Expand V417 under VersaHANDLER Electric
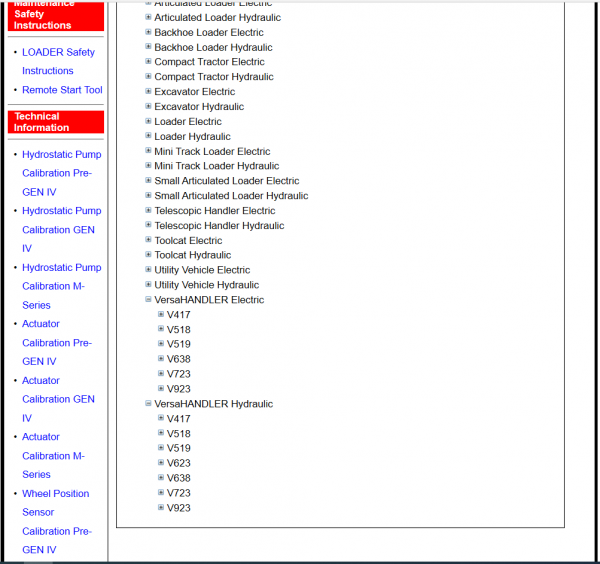The height and width of the screenshot is (564, 600). coord(161,314)
